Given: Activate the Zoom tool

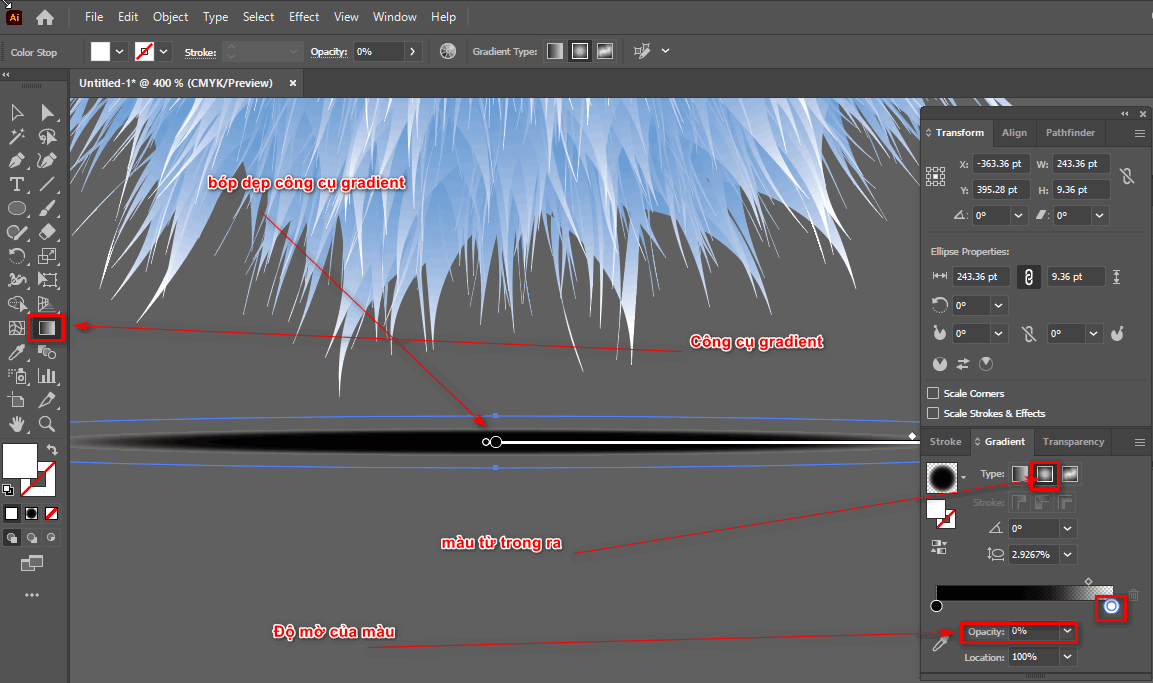Looking at the screenshot, I should pos(47,424).
